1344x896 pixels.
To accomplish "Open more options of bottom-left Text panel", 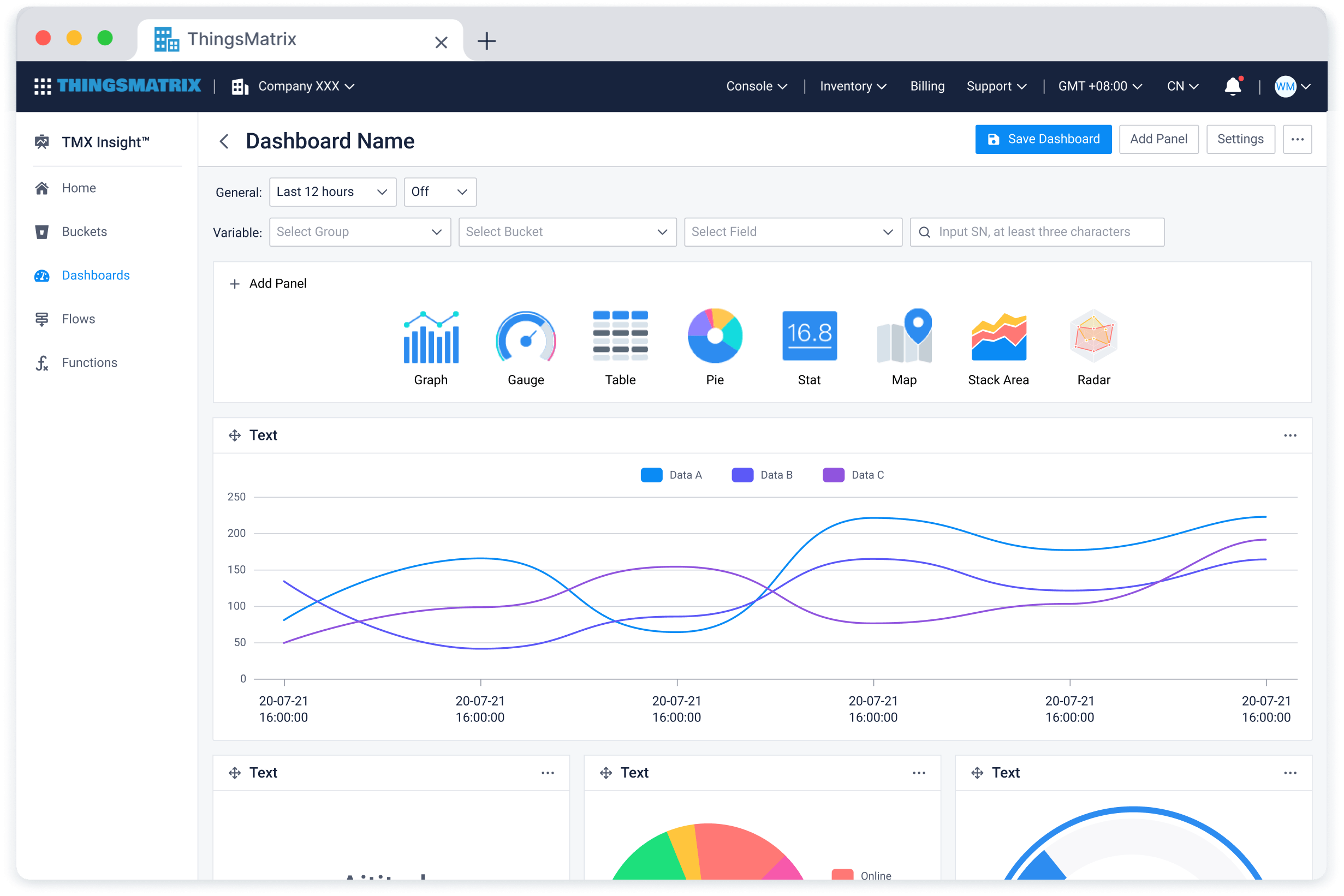I will coord(548,773).
